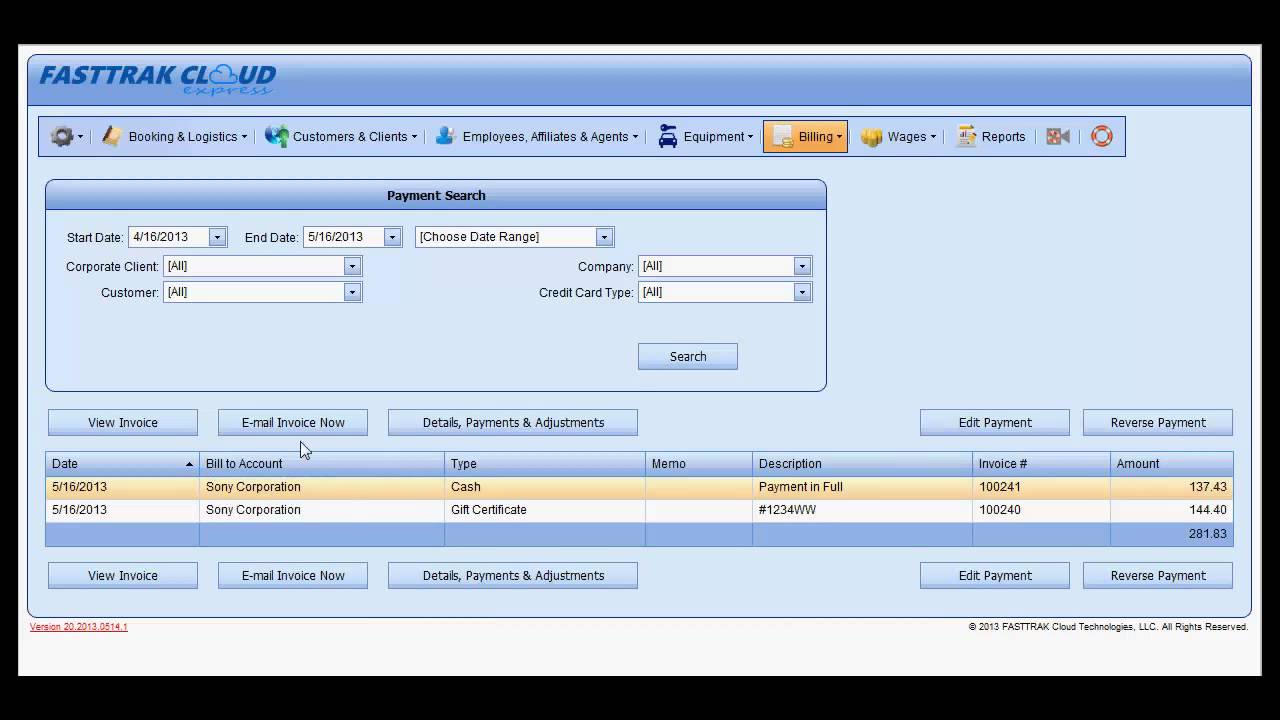The width and height of the screenshot is (1280, 720).
Task: Open the video camera tutorials icon
Action: point(1058,137)
